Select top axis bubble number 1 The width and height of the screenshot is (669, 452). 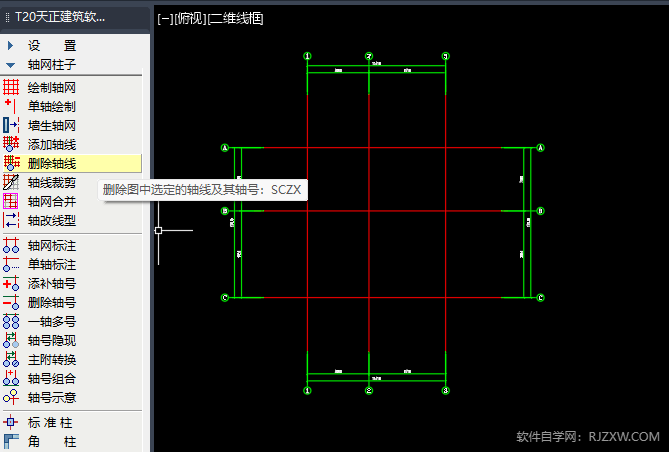[307, 56]
